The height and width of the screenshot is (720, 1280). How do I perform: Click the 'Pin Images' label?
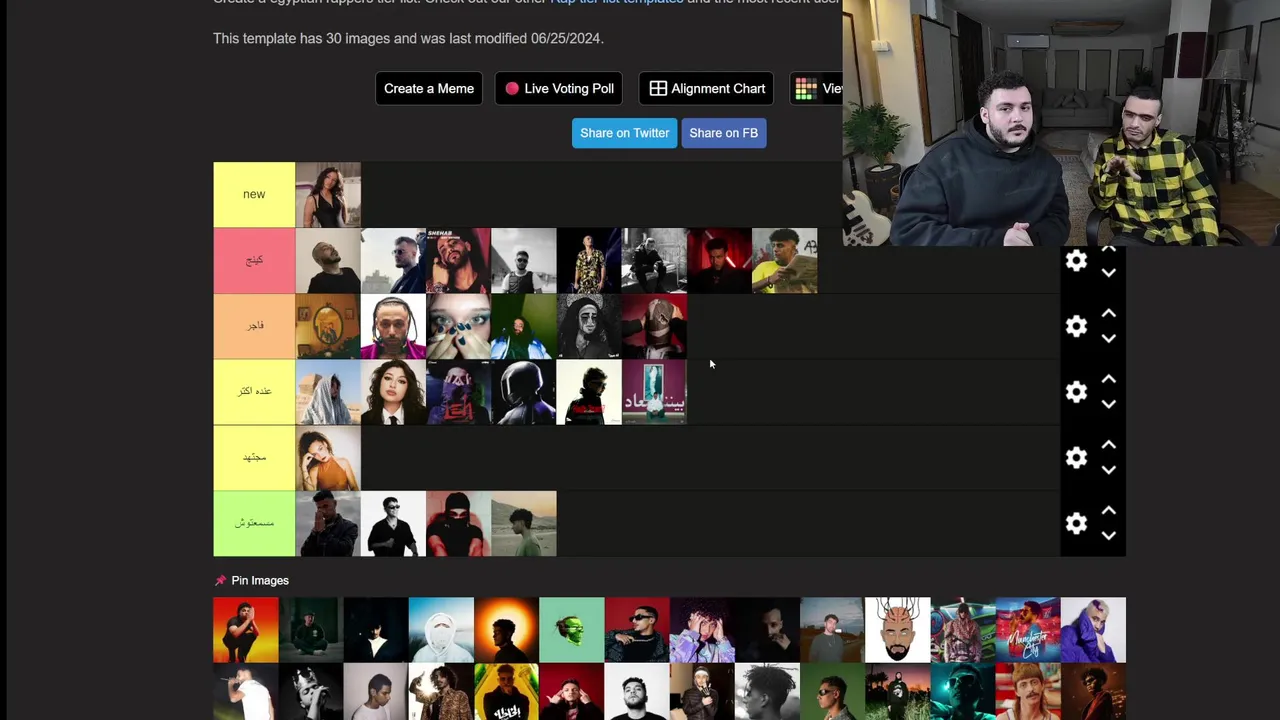[x=260, y=580]
